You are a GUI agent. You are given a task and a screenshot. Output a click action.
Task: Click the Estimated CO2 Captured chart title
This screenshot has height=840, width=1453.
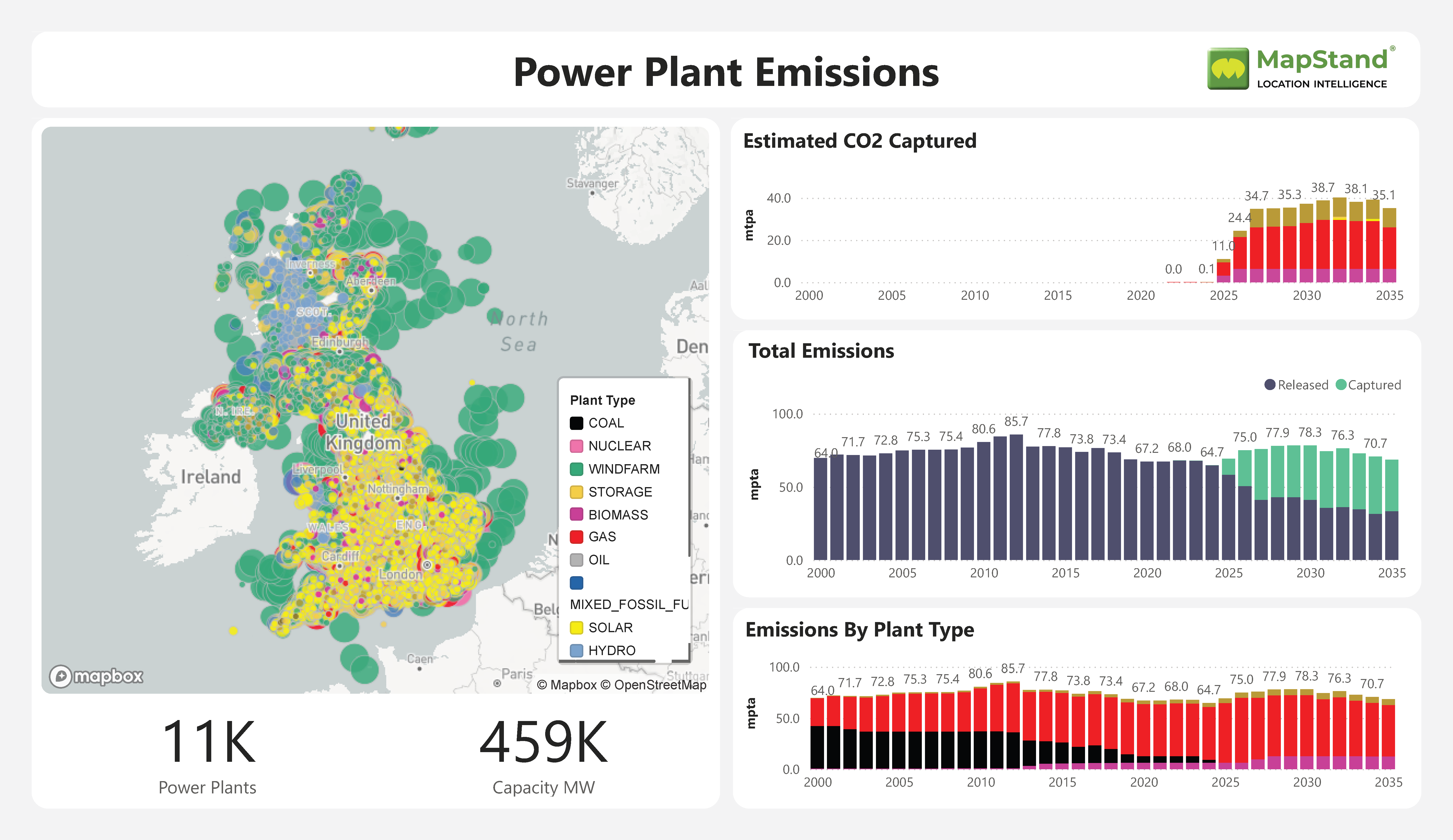(x=860, y=141)
